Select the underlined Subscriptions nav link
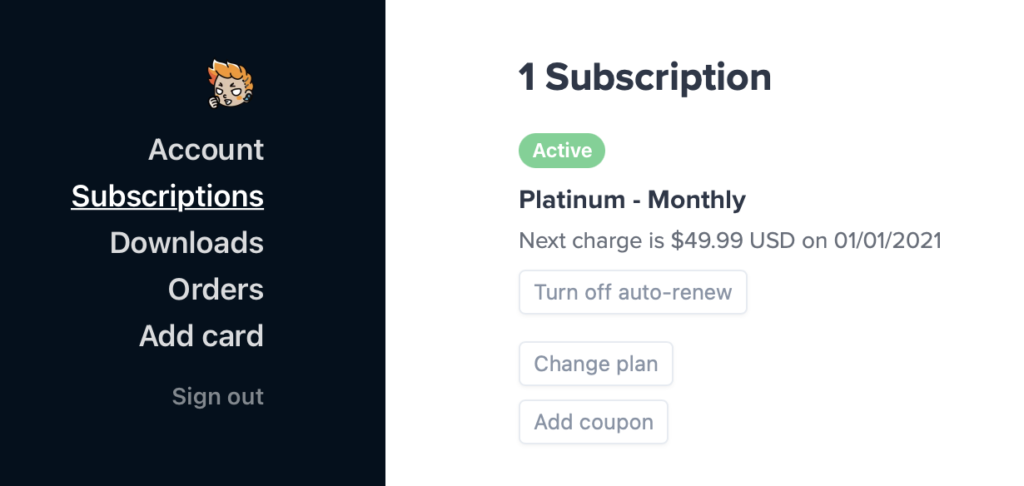This screenshot has width=1024, height=486. click(167, 196)
